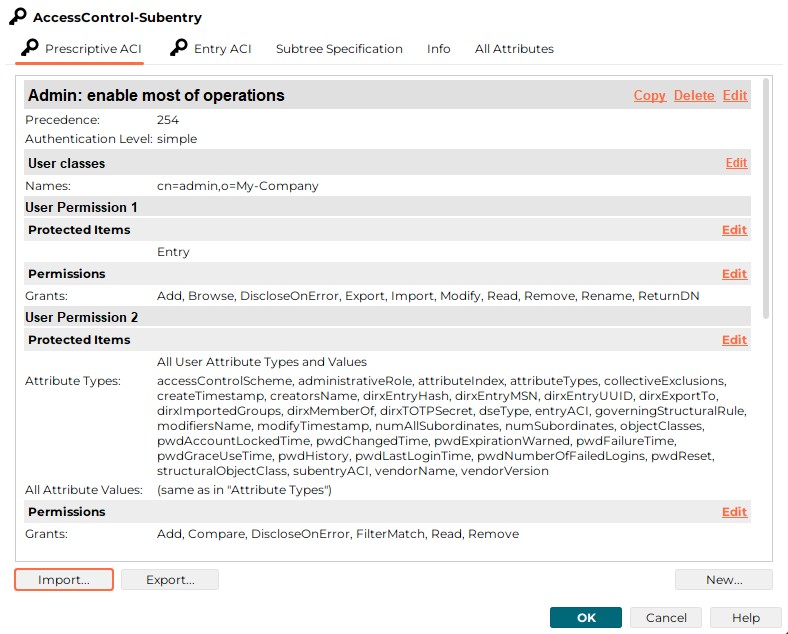Confirm the dialog with OK
This screenshot has width=788, height=634.
pyautogui.click(x=585, y=617)
